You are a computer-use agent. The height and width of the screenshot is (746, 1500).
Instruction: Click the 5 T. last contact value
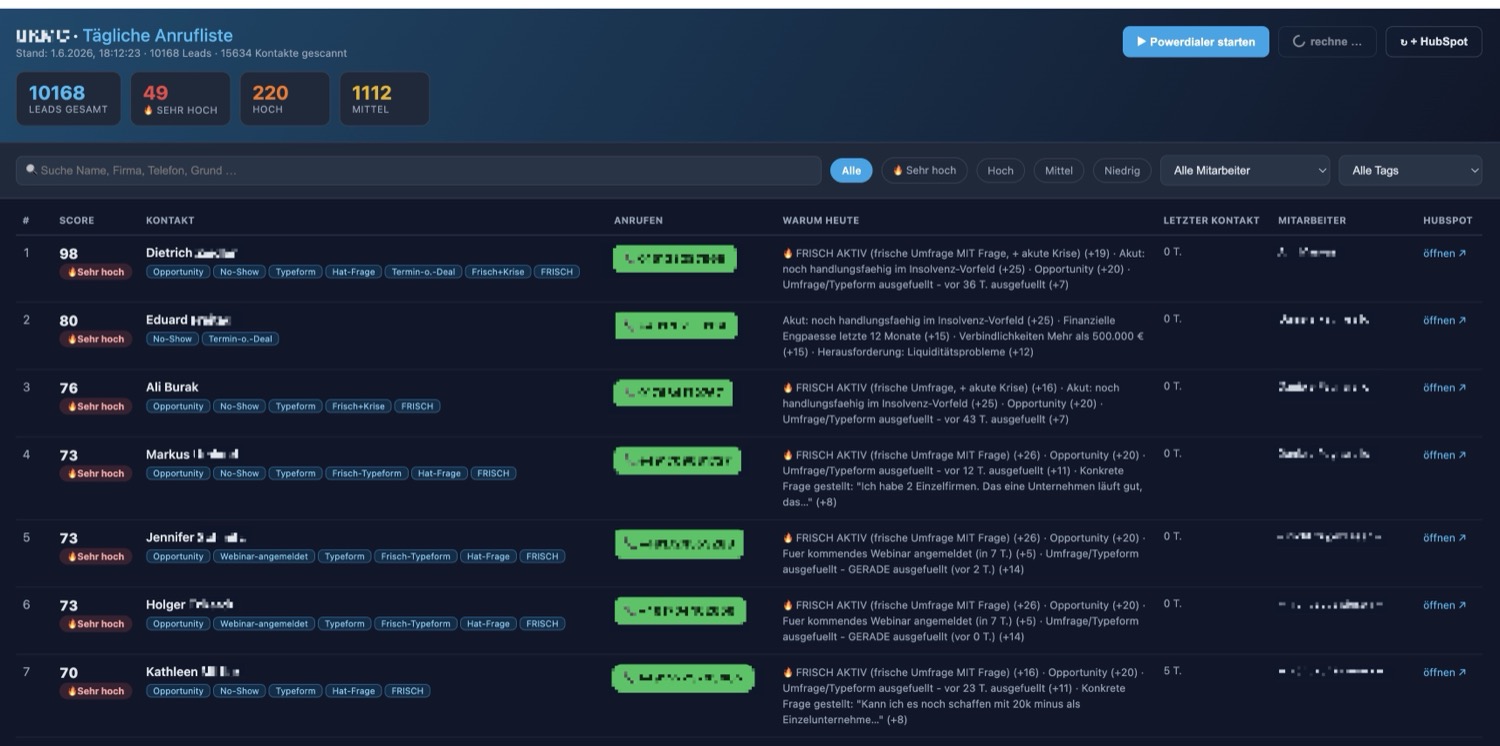point(1172,671)
